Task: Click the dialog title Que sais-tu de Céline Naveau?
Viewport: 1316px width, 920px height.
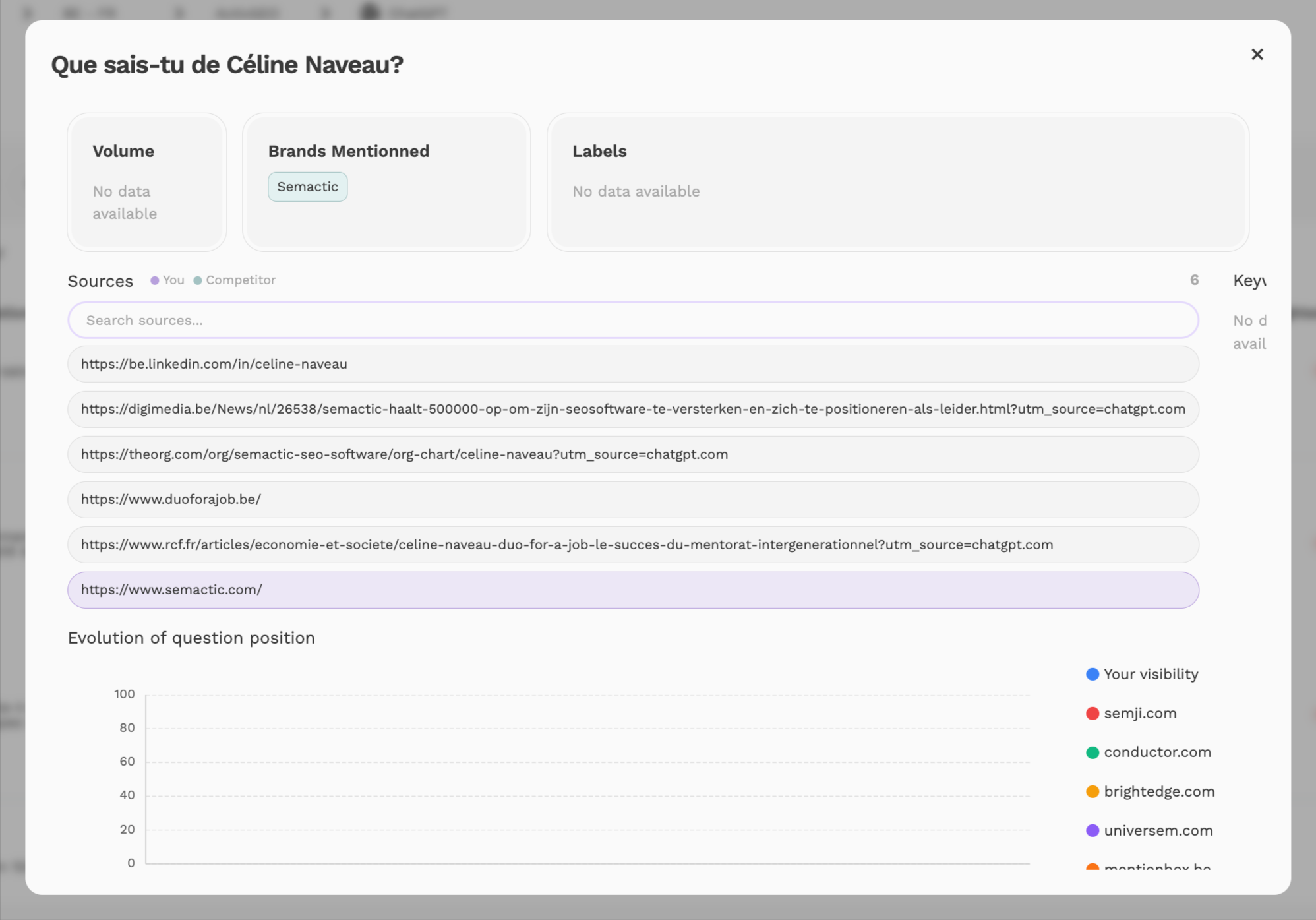Action: point(227,65)
